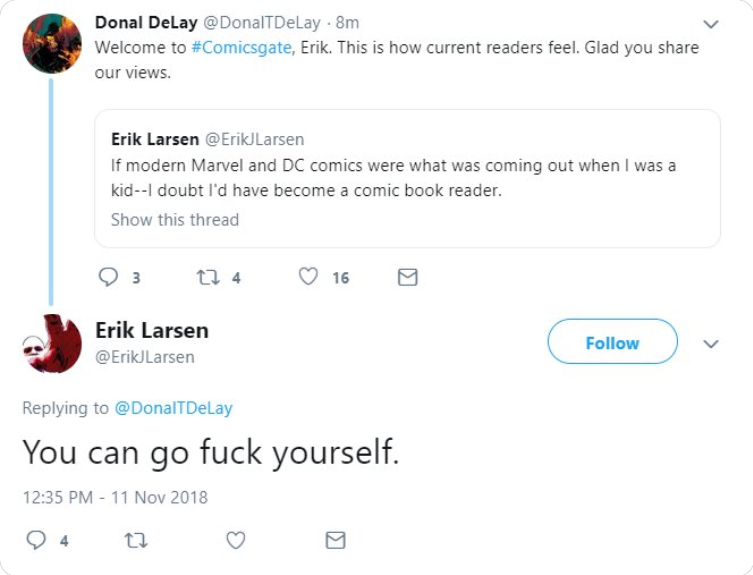
Task: Share Erik Larsen's reply via message icon
Action: click(335, 540)
